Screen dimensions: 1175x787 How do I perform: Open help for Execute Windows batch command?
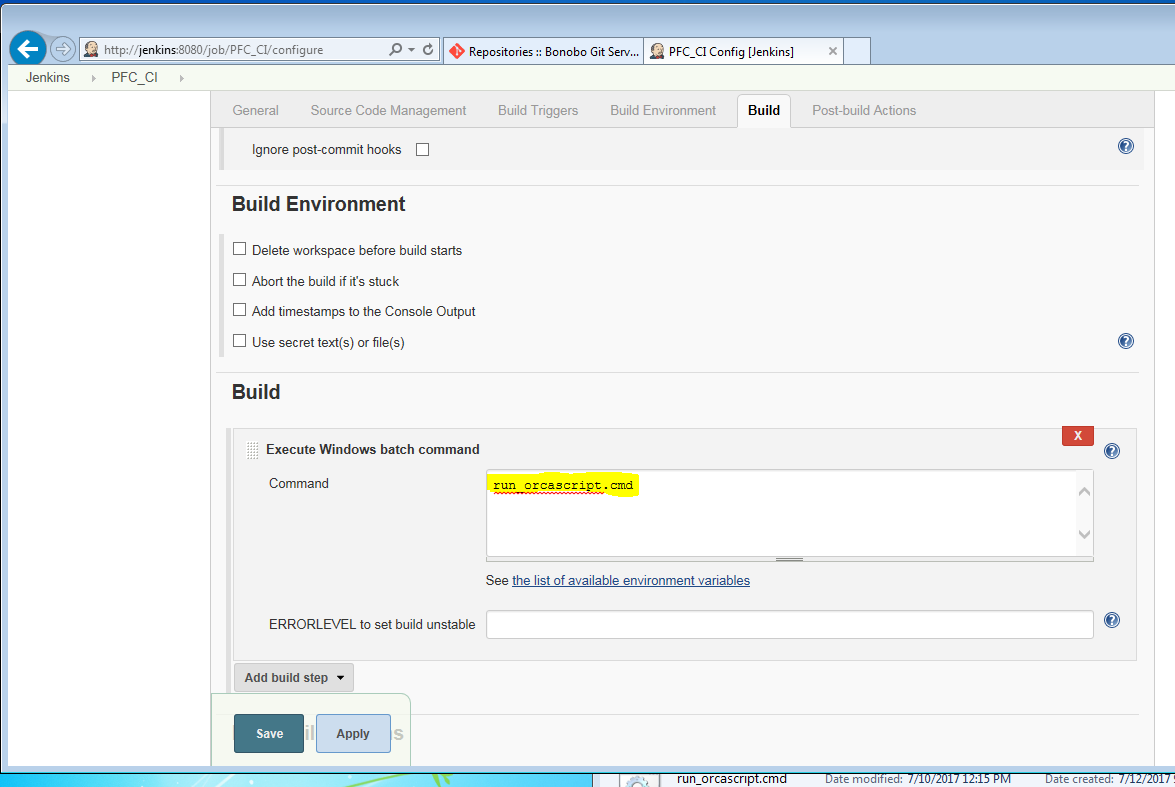(x=1112, y=450)
